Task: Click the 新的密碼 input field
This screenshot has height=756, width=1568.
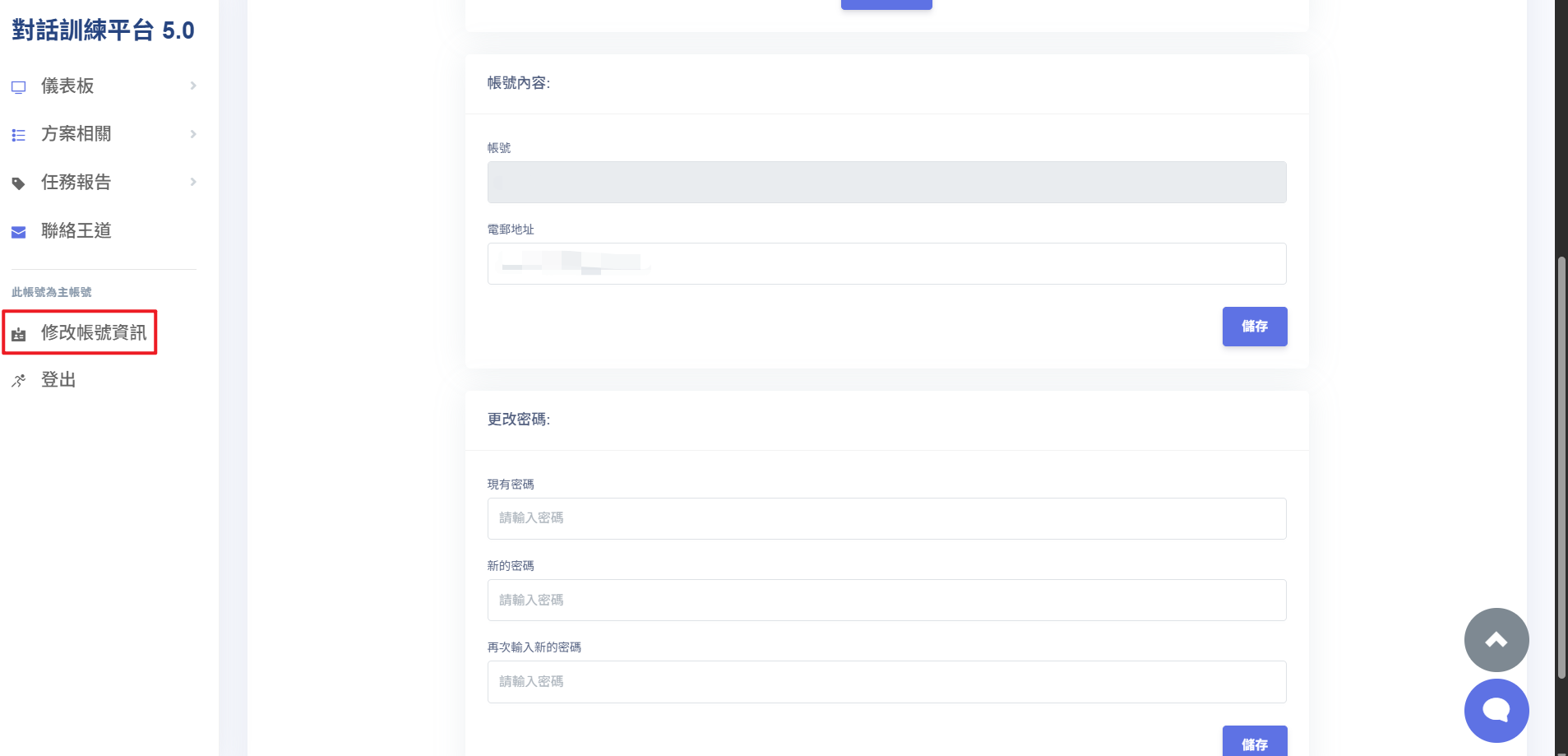Action: coord(886,601)
